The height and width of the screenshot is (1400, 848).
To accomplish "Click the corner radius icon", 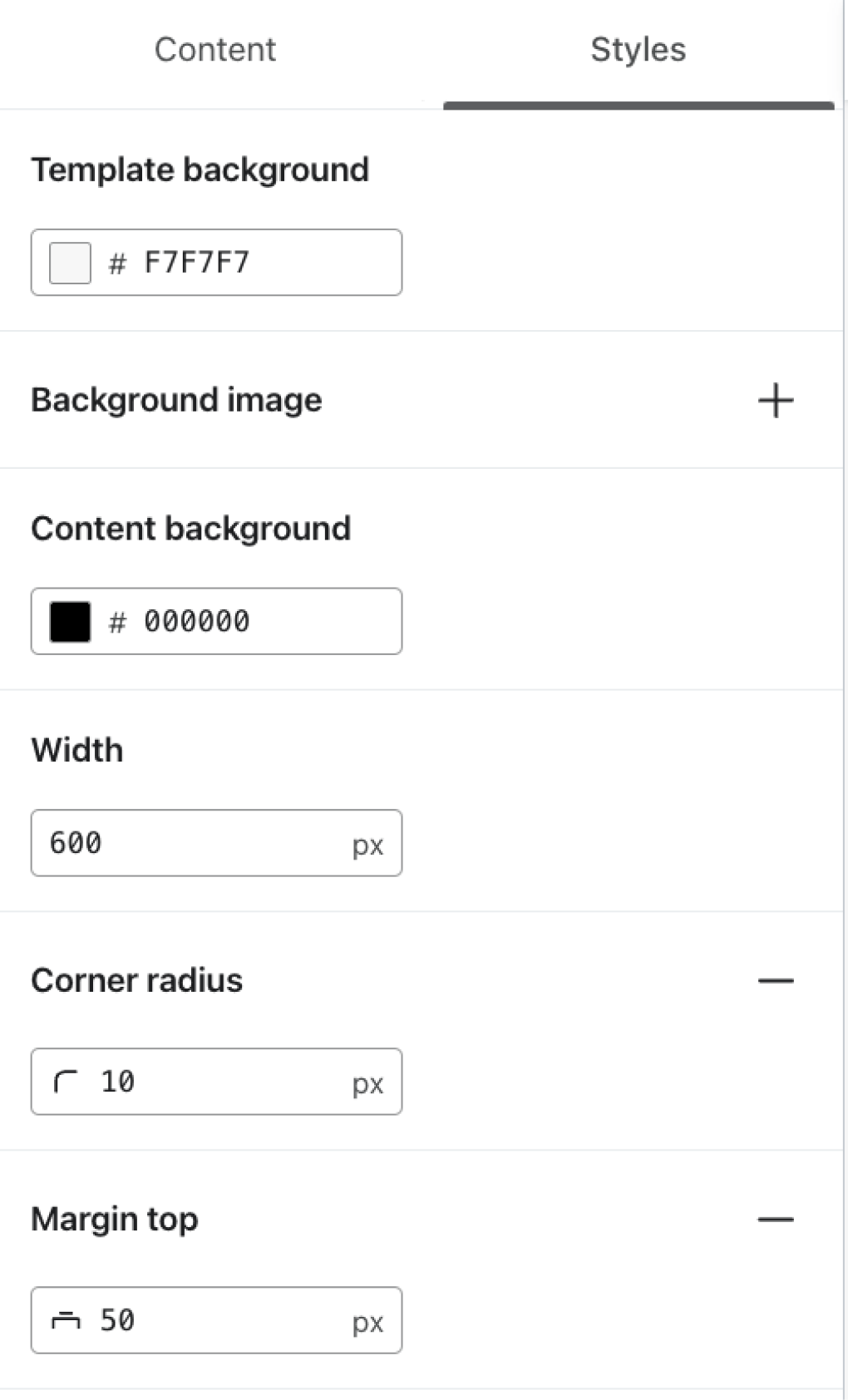I will tap(65, 1082).
